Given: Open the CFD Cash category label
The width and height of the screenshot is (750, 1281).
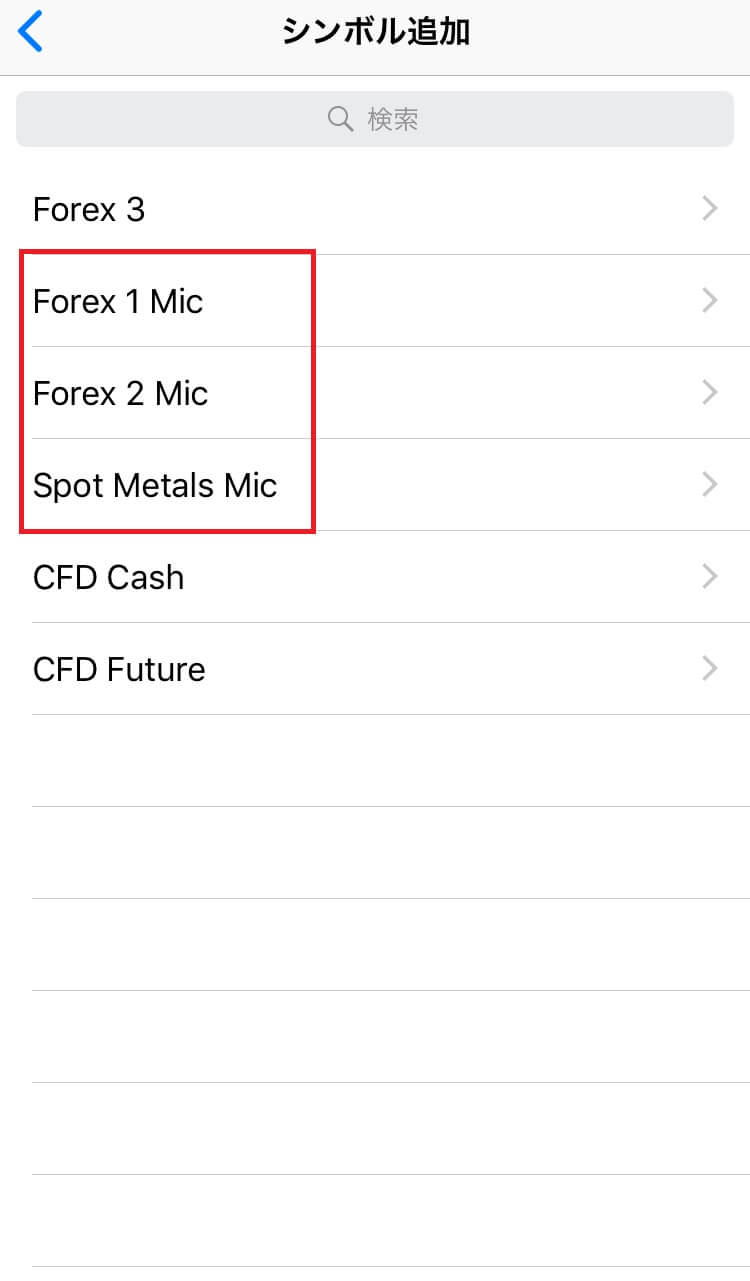Looking at the screenshot, I should click(108, 578).
